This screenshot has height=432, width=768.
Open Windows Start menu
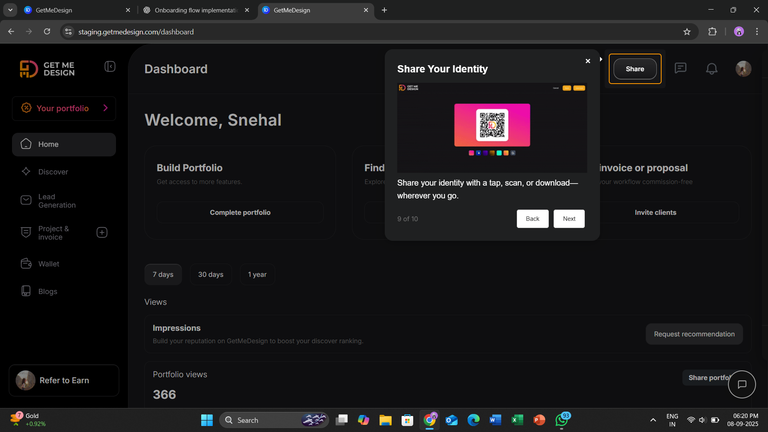207,420
